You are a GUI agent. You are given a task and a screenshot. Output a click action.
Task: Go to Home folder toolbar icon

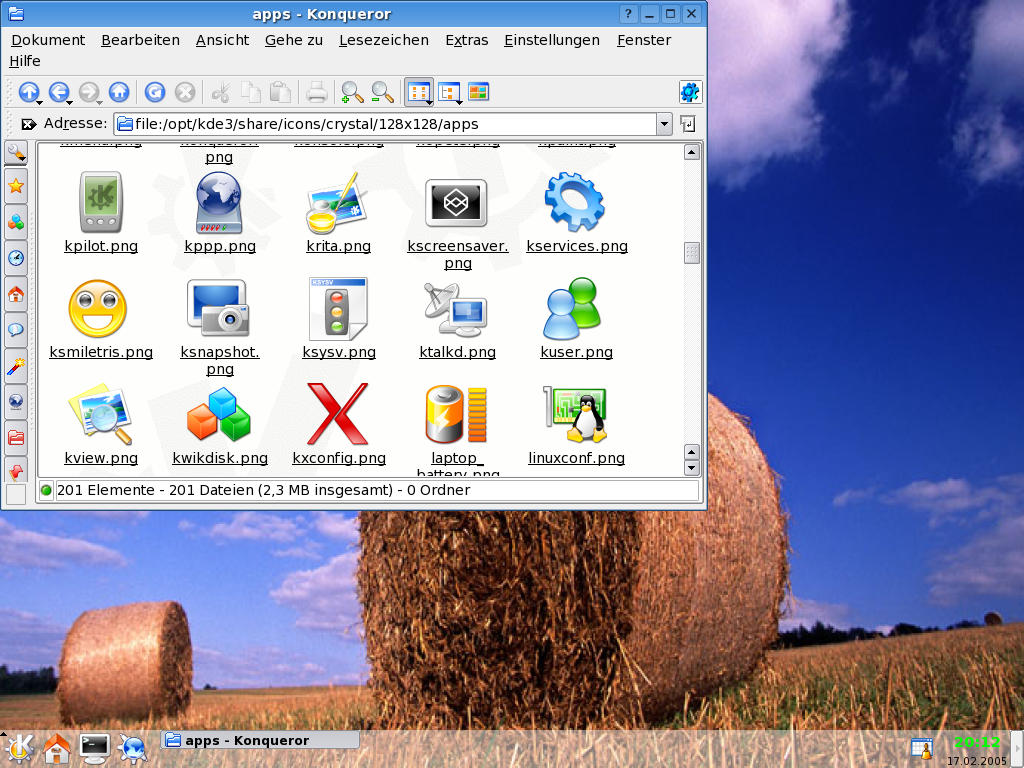click(119, 92)
